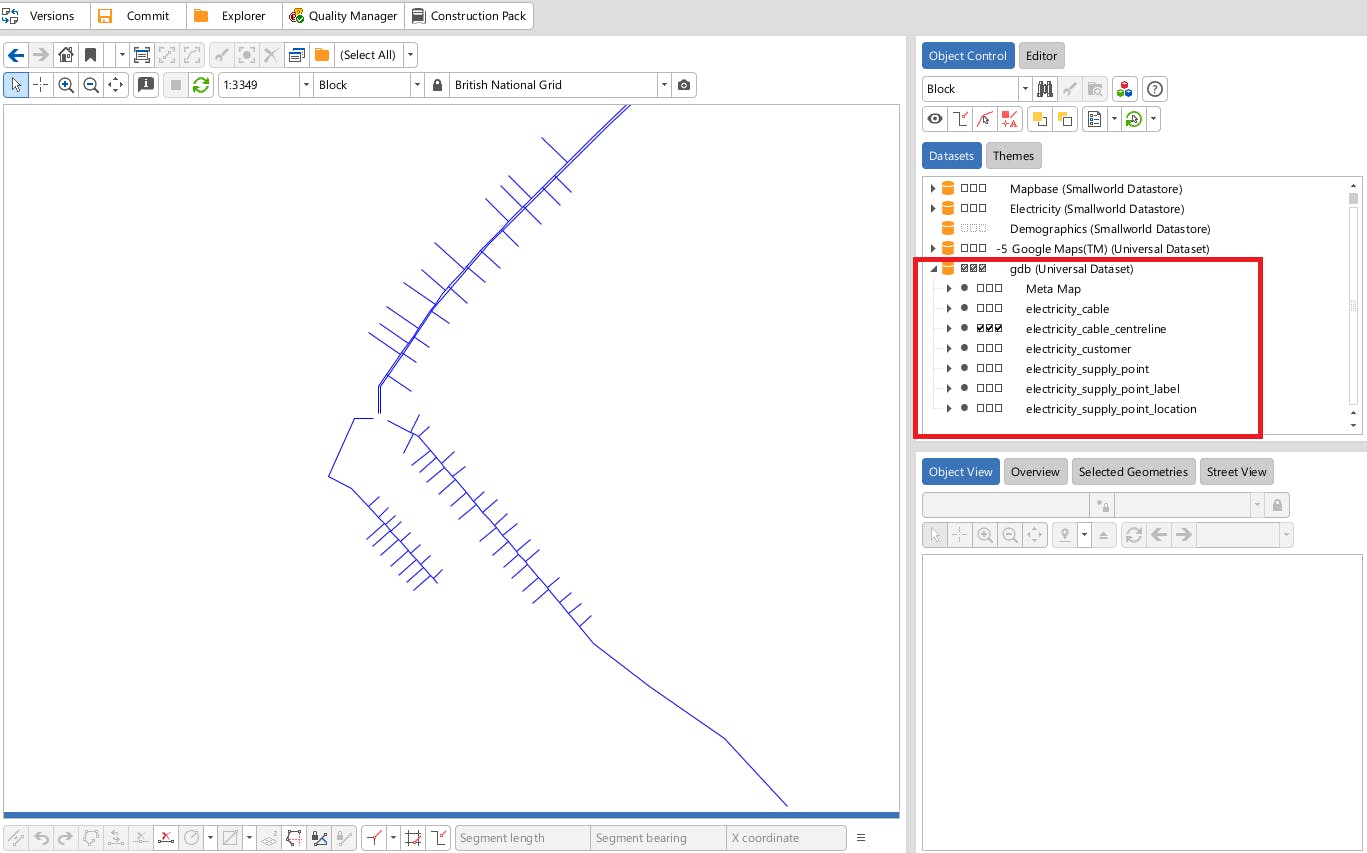Click the binoculars find icon
Image resolution: width=1367 pixels, height=853 pixels.
[1045, 89]
